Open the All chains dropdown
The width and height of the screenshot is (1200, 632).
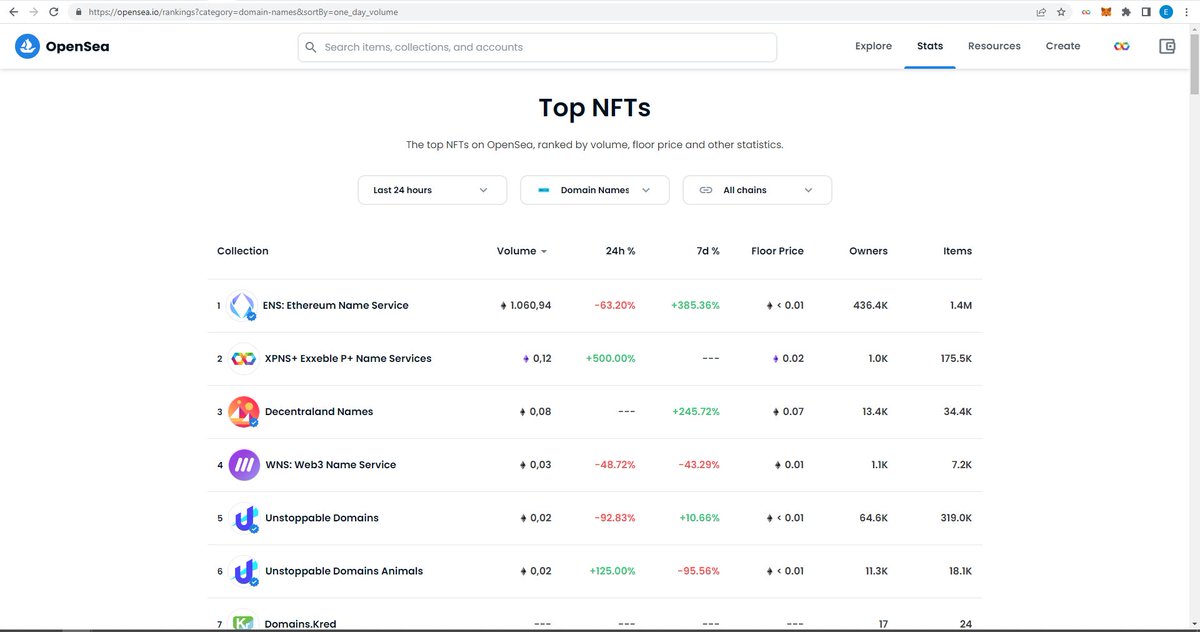757,190
